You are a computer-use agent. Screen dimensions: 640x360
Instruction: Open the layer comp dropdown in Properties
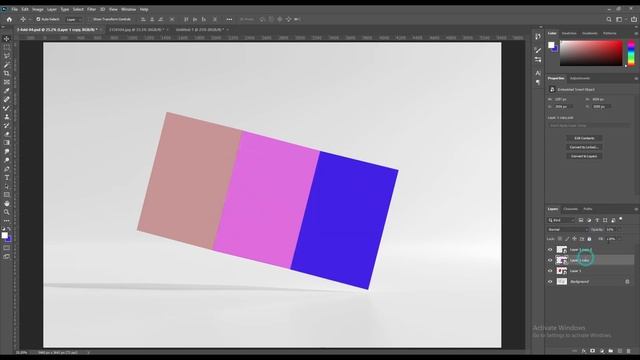pos(588,125)
